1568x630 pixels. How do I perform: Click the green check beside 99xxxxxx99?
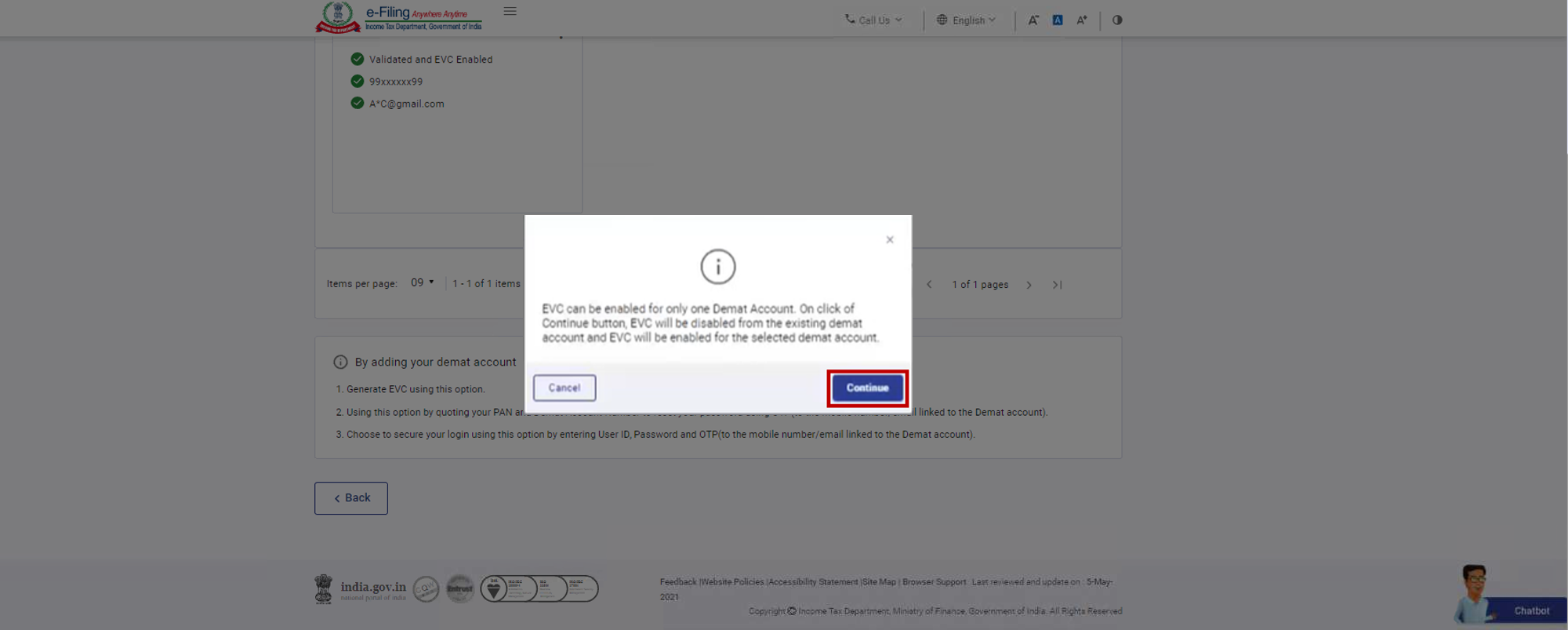[x=358, y=81]
